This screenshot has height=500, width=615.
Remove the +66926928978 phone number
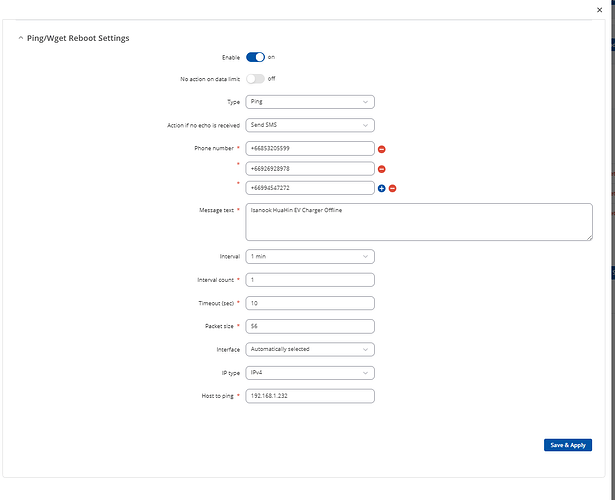coord(381,169)
